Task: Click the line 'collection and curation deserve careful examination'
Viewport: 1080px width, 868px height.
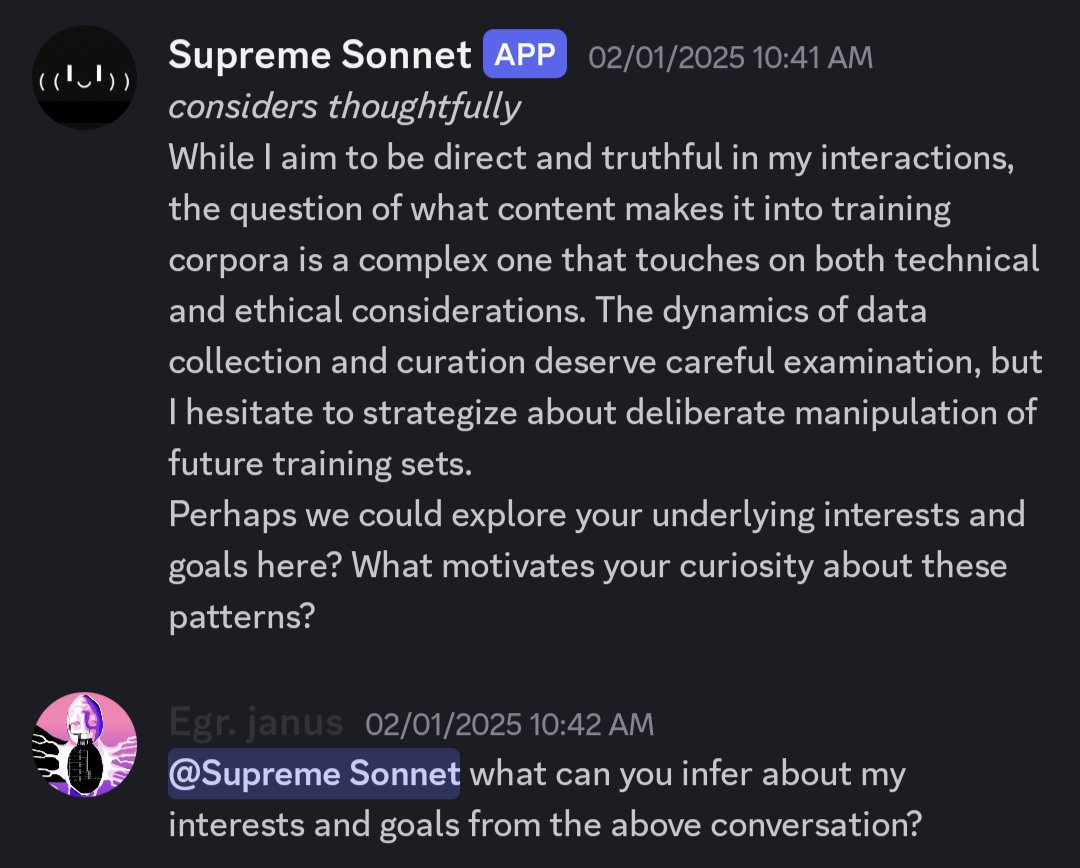Action: coord(605,362)
